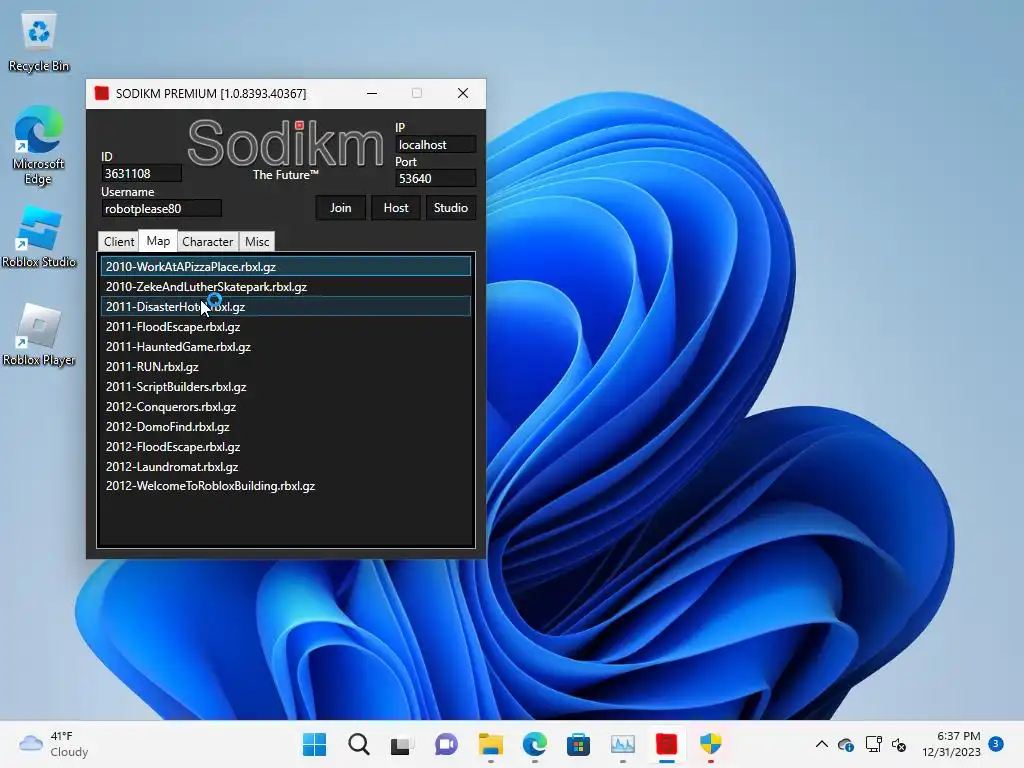Switch to the Client tab
This screenshot has height=768, width=1024.
coord(119,242)
